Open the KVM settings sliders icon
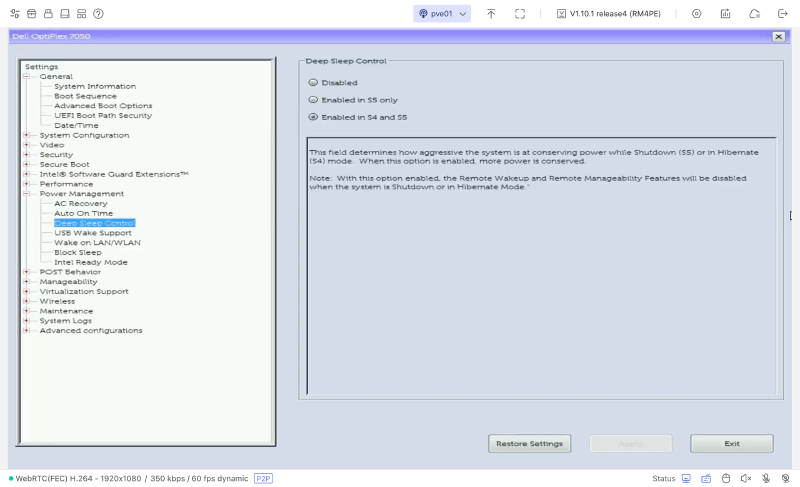This screenshot has width=800, height=487. [15, 14]
